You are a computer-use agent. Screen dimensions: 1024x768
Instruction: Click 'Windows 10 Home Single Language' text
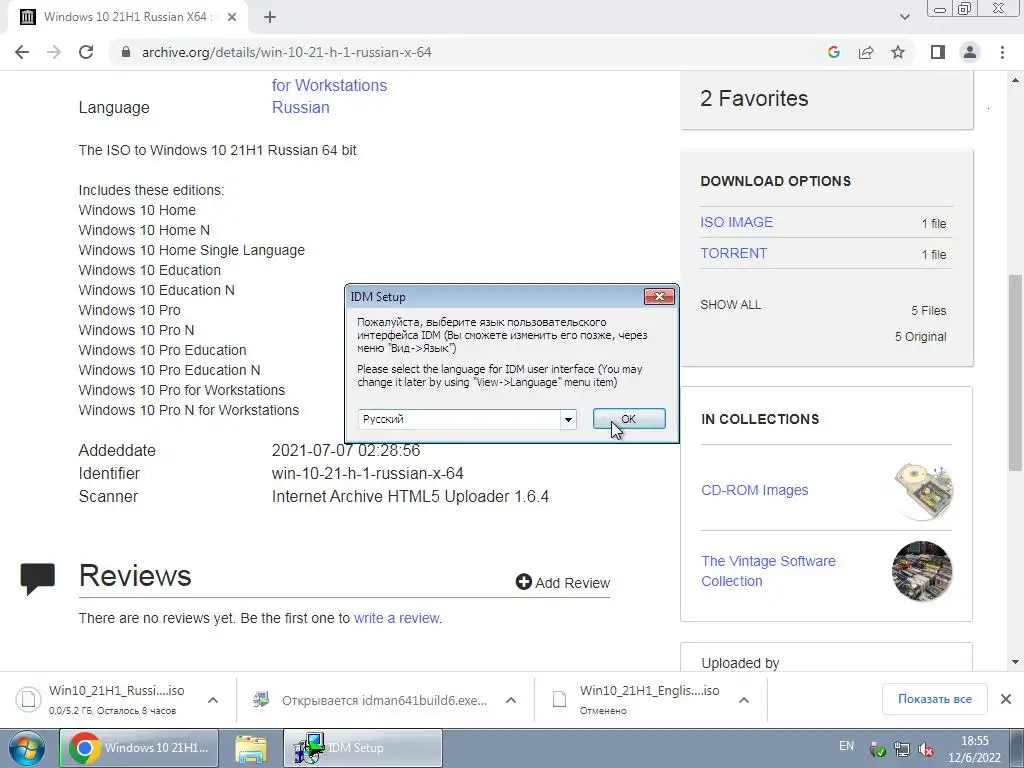[x=191, y=250]
